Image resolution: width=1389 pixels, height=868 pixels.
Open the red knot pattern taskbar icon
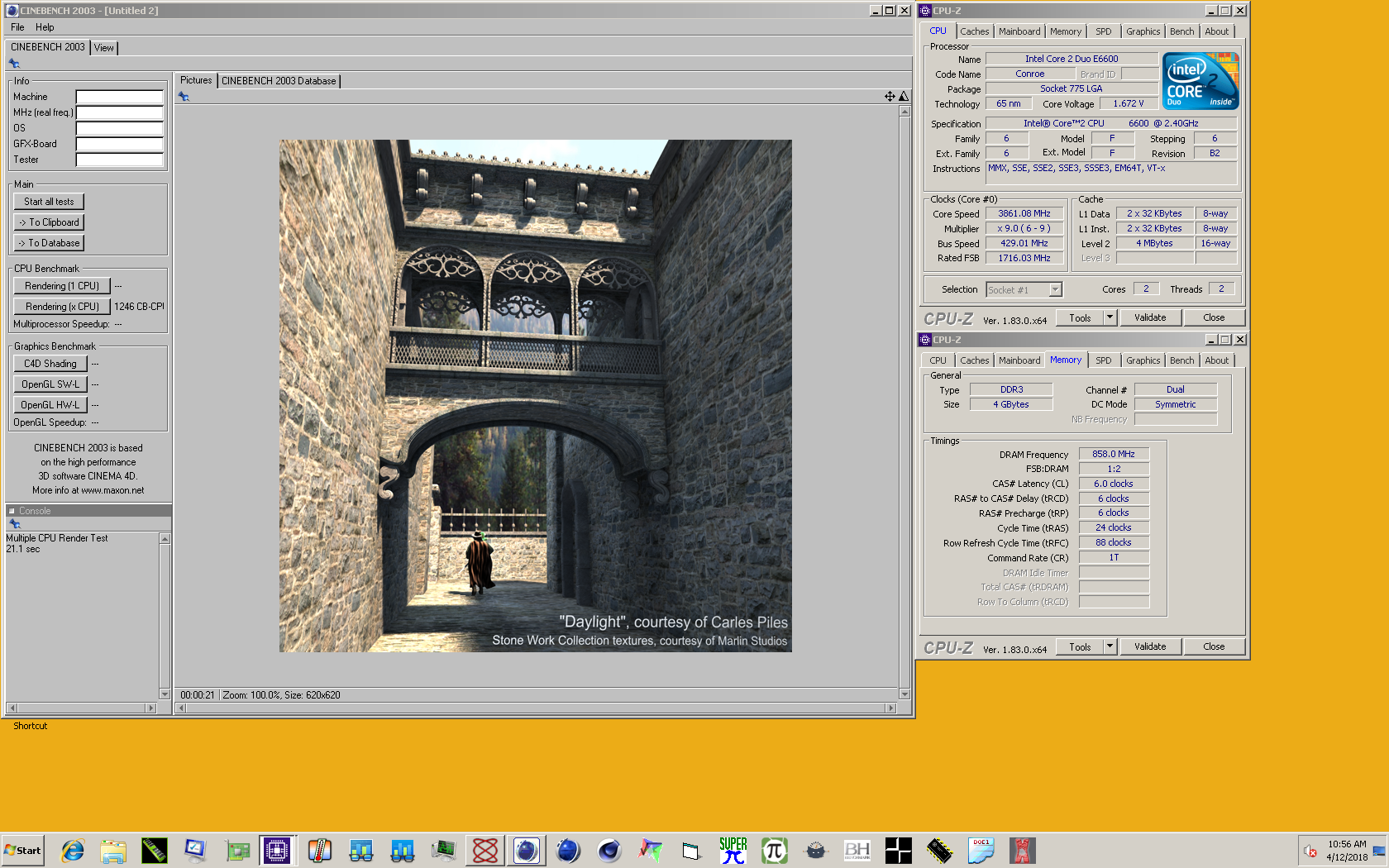(485, 850)
